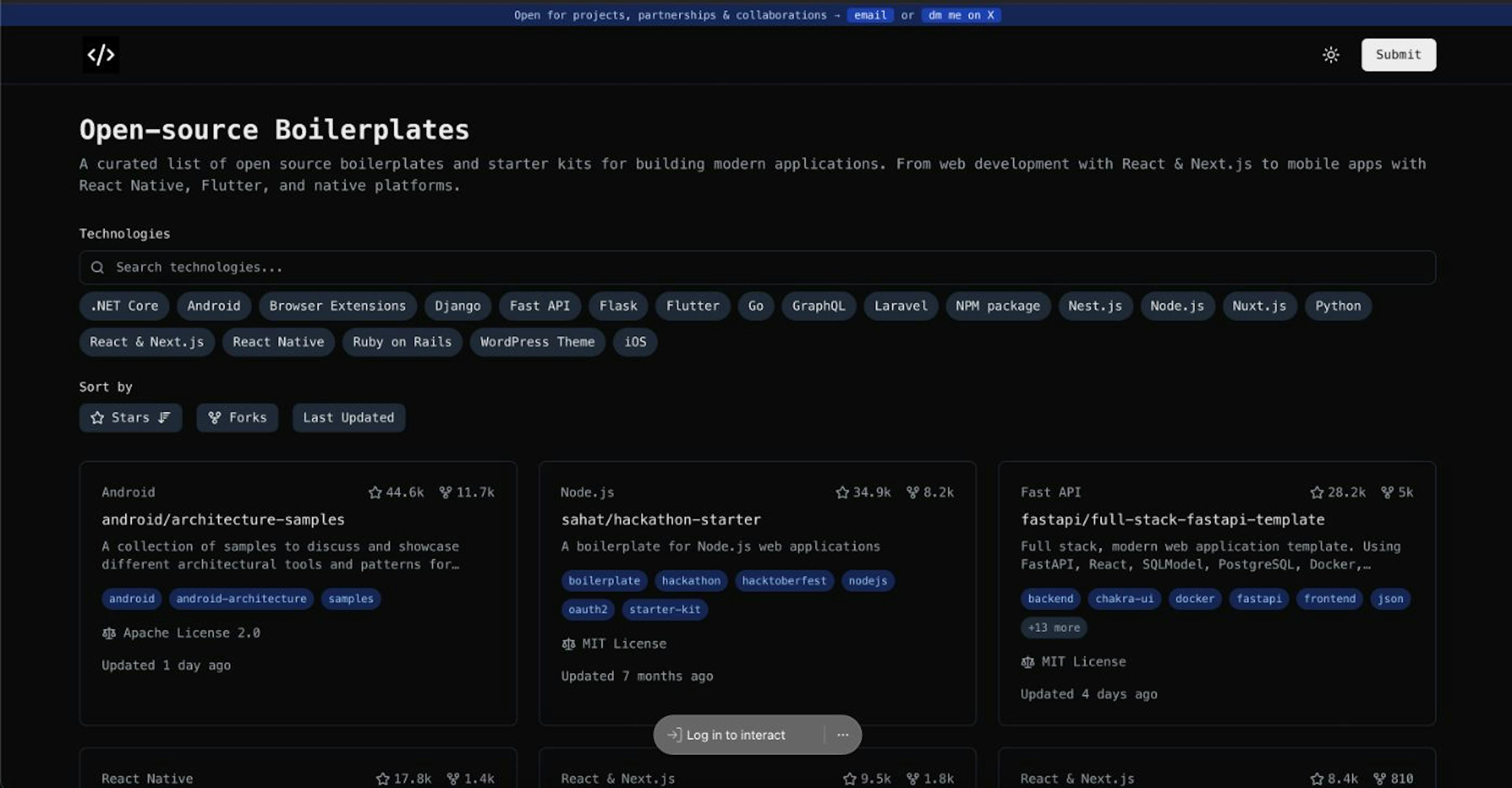Viewport: 1512px width, 788px height.
Task: Click star icon showing 17.8k
Action: 383,779
